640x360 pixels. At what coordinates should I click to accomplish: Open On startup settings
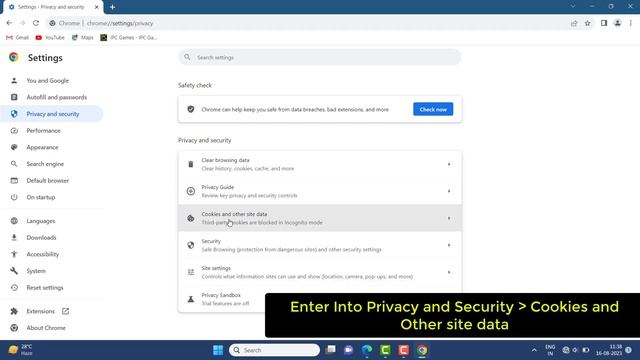point(41,197)
